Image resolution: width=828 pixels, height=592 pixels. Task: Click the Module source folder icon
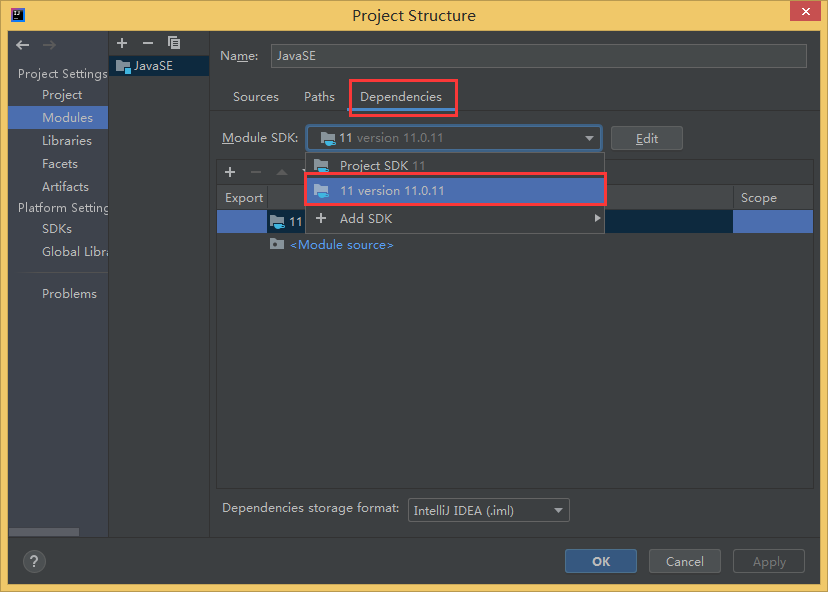click(277, 244)
